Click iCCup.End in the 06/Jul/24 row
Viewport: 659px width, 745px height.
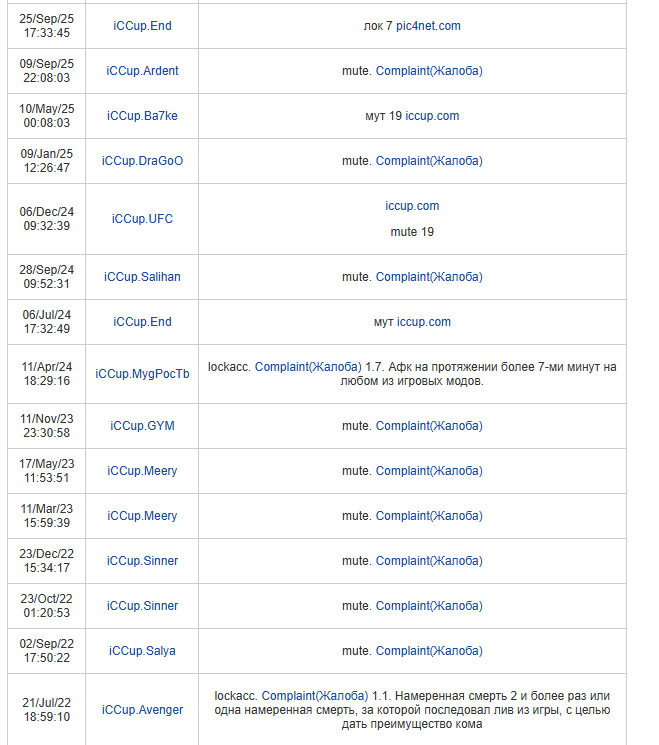(142, 322)
